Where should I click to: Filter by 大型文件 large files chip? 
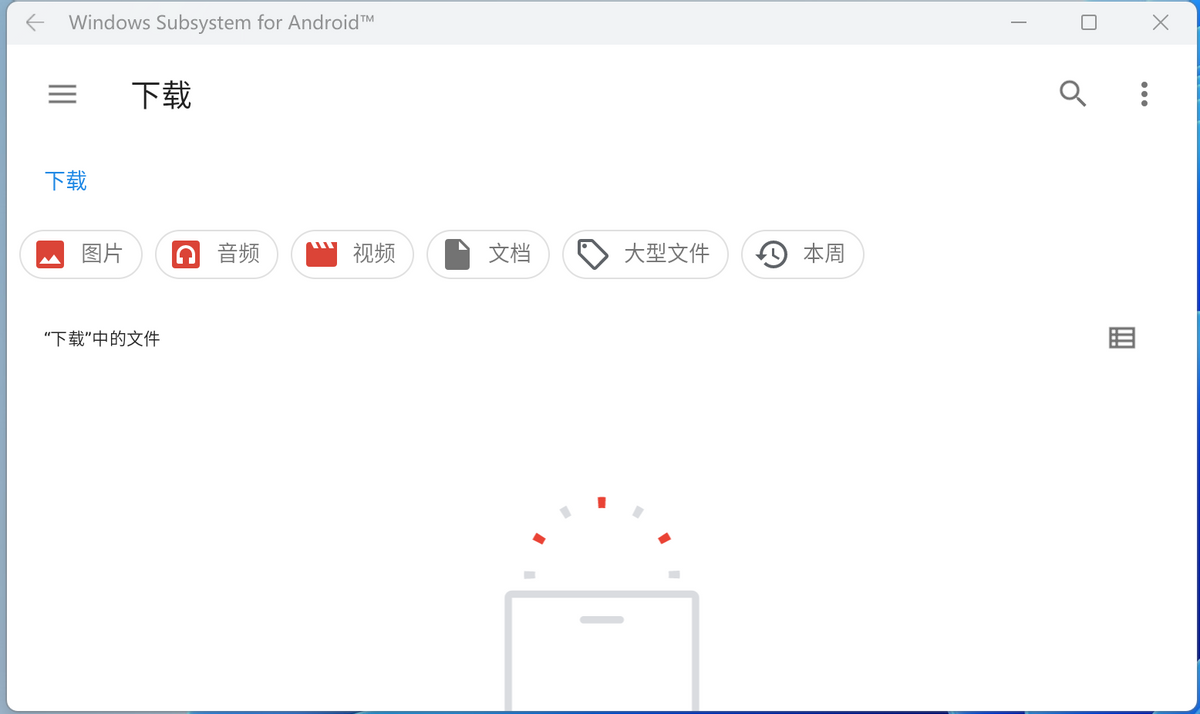pos(645,254)
